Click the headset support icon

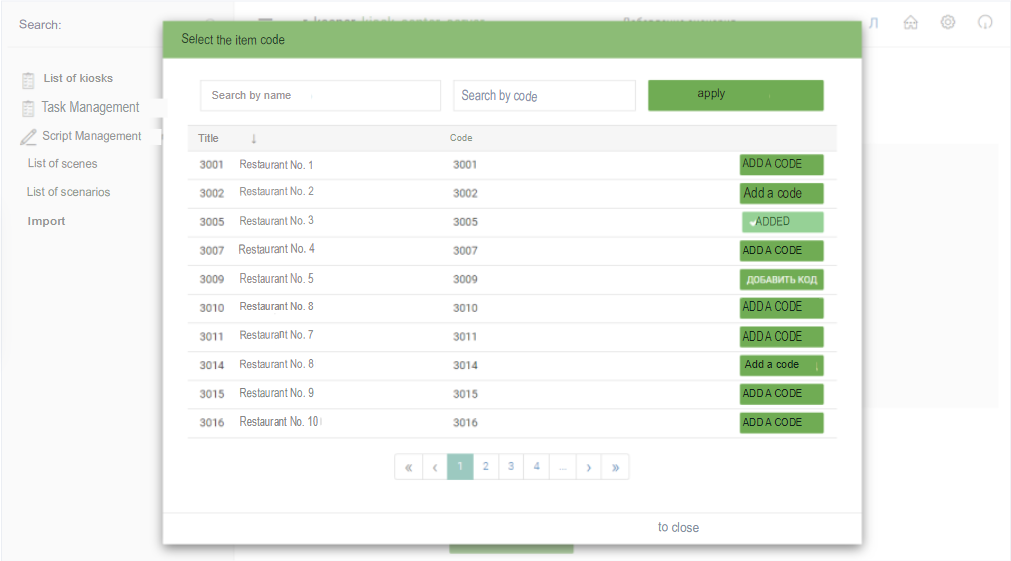(985, 22)
